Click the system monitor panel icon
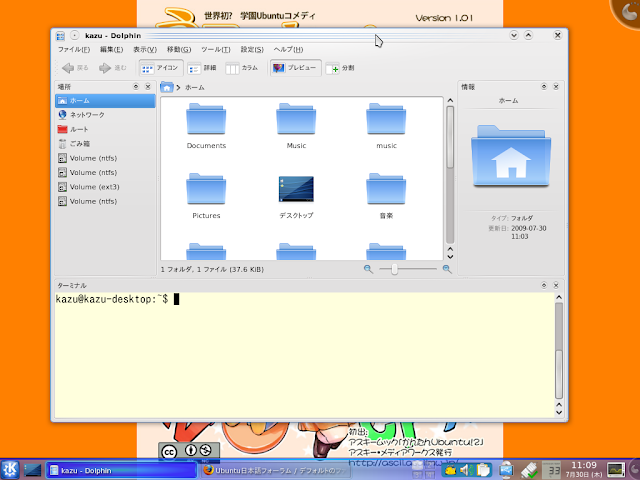 tap(616, 470)
